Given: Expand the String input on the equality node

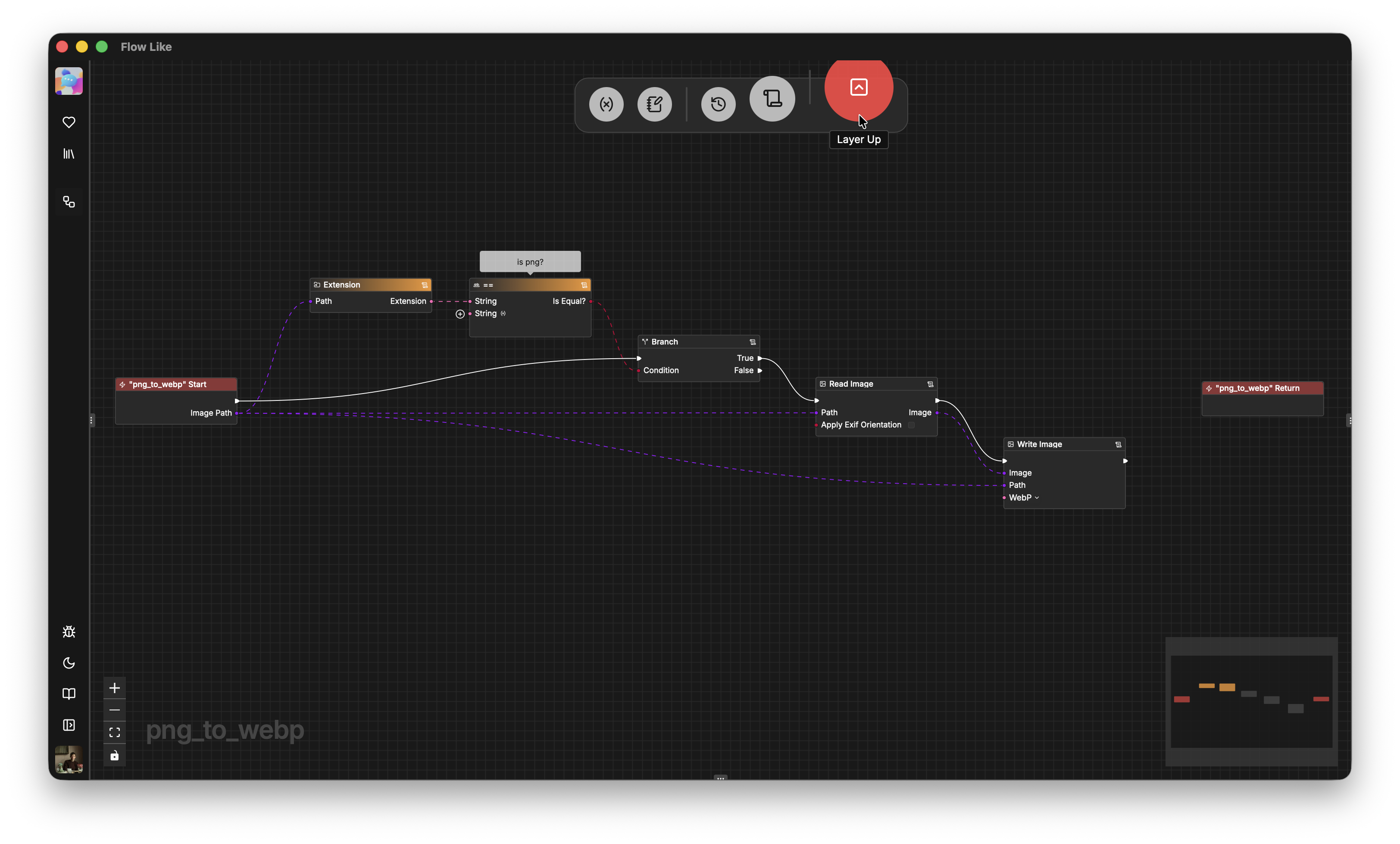Looking at the screenshot, I should pos(459,314).
